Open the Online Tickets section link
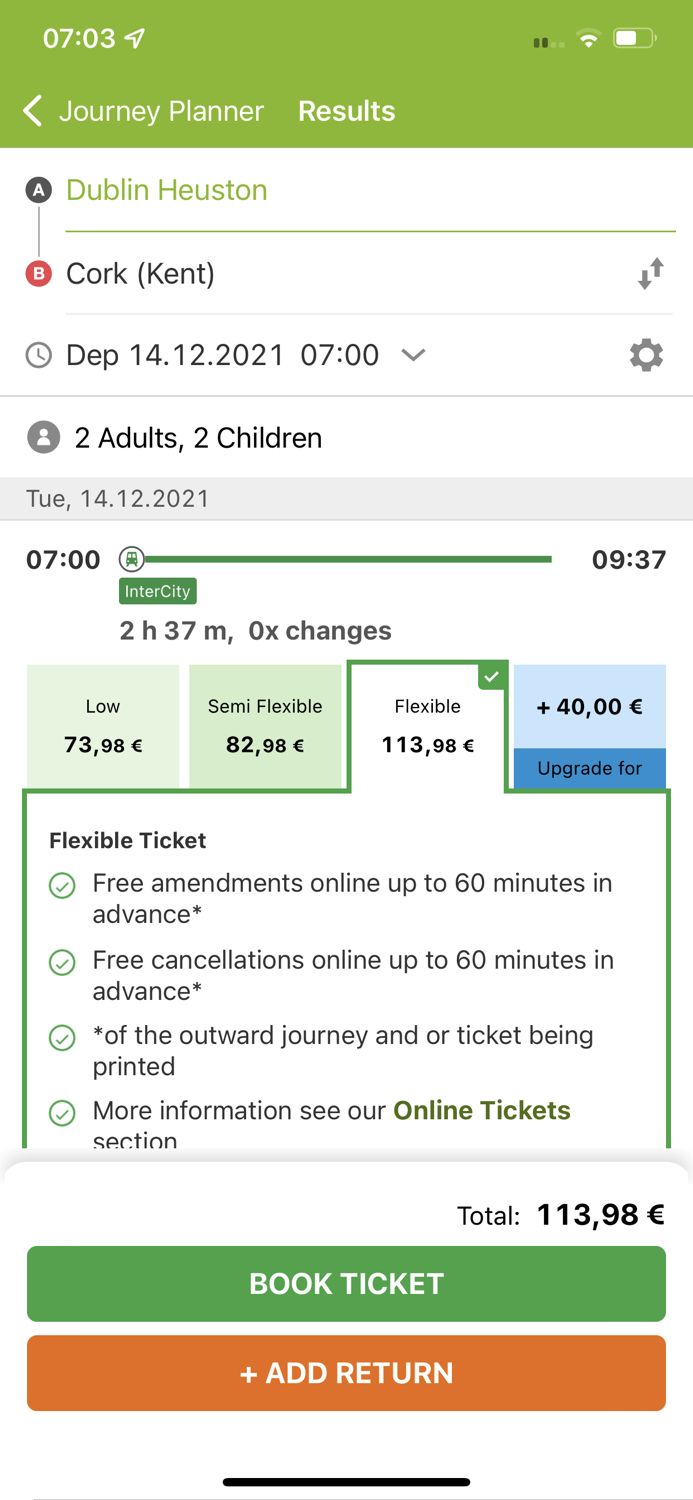 point(481,1110)
